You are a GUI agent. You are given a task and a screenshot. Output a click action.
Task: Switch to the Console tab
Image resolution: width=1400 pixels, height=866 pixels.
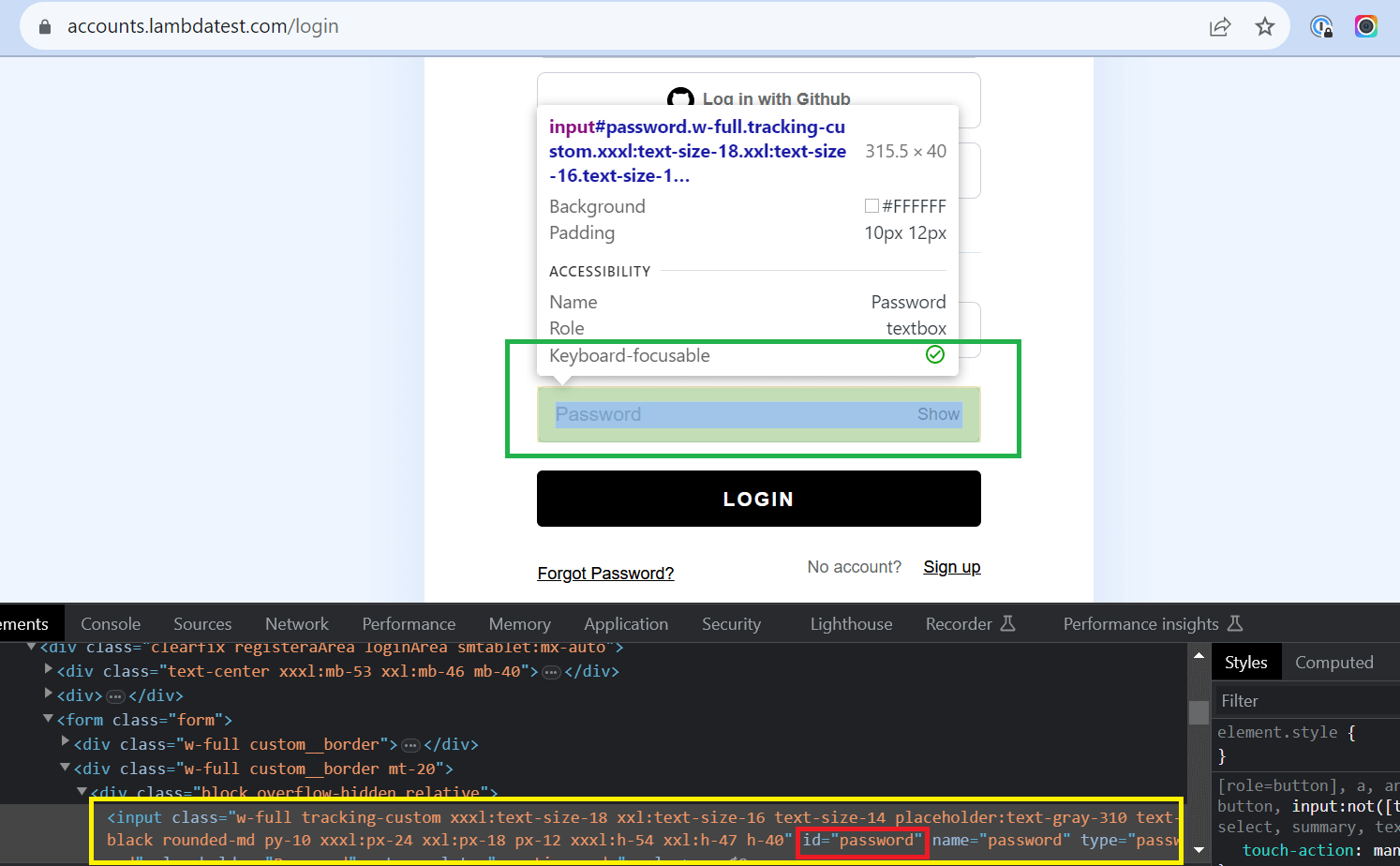coord(111,624)
